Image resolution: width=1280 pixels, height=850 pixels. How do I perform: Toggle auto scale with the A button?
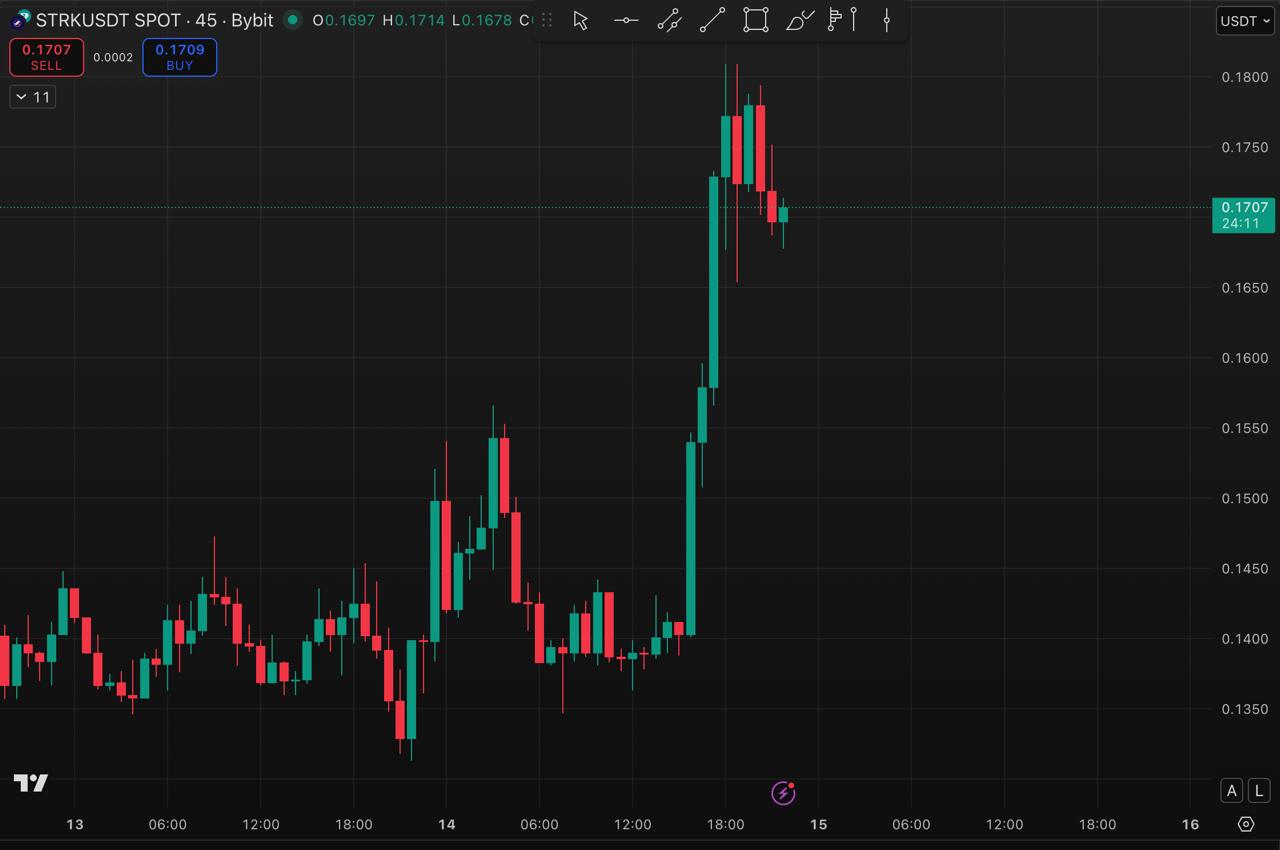point(1232,791)
